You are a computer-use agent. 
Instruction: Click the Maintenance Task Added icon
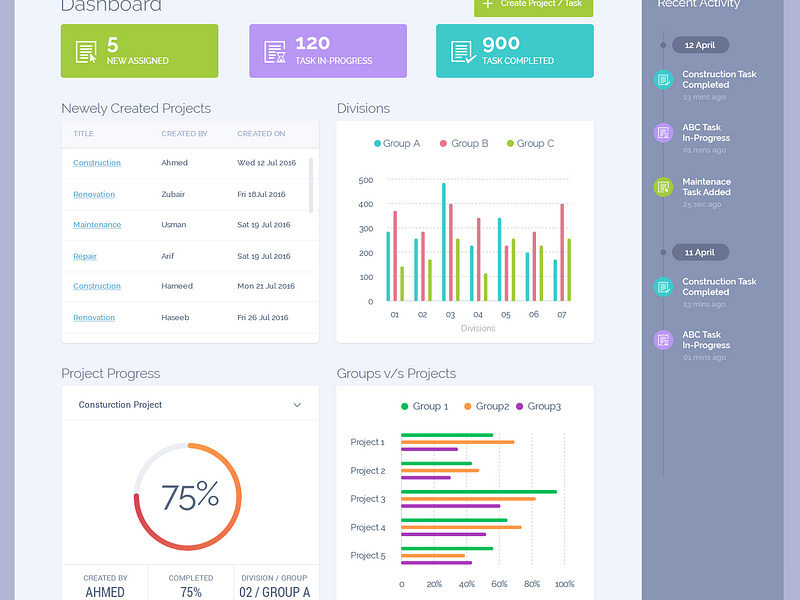coord(662,187)
